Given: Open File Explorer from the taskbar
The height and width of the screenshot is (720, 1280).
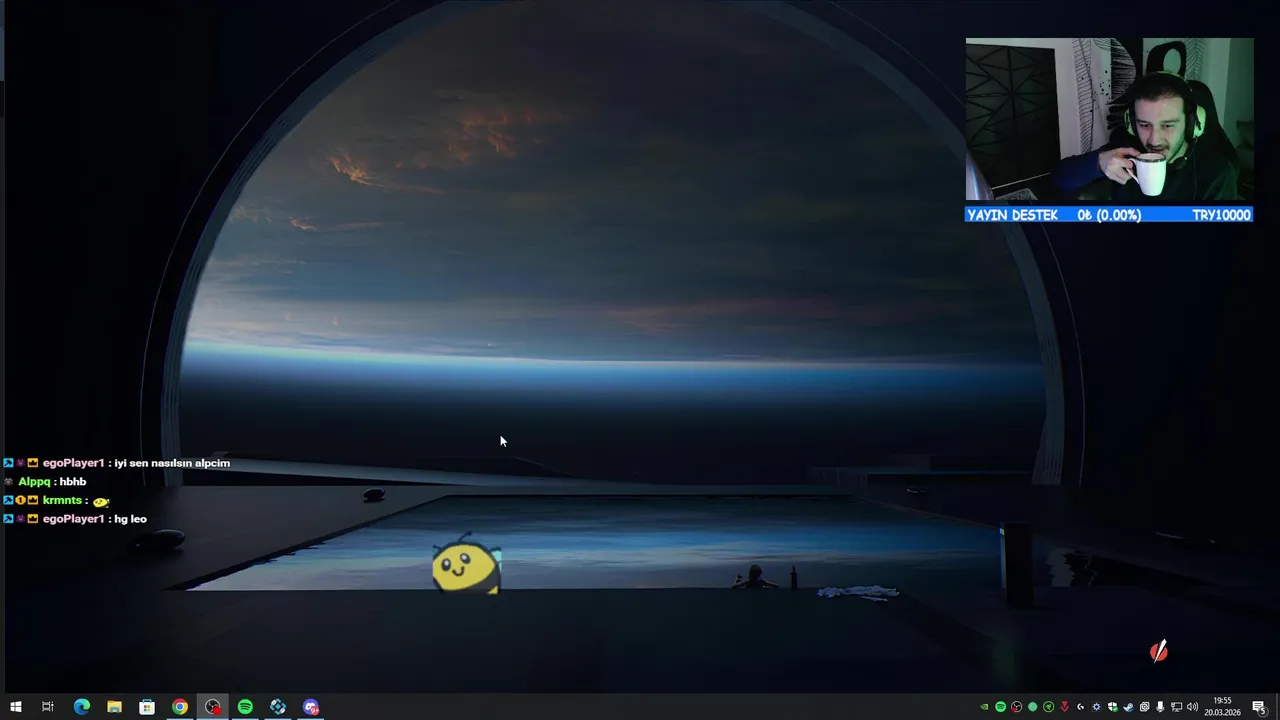Looking at the screenshot, I should coord(114,707).
